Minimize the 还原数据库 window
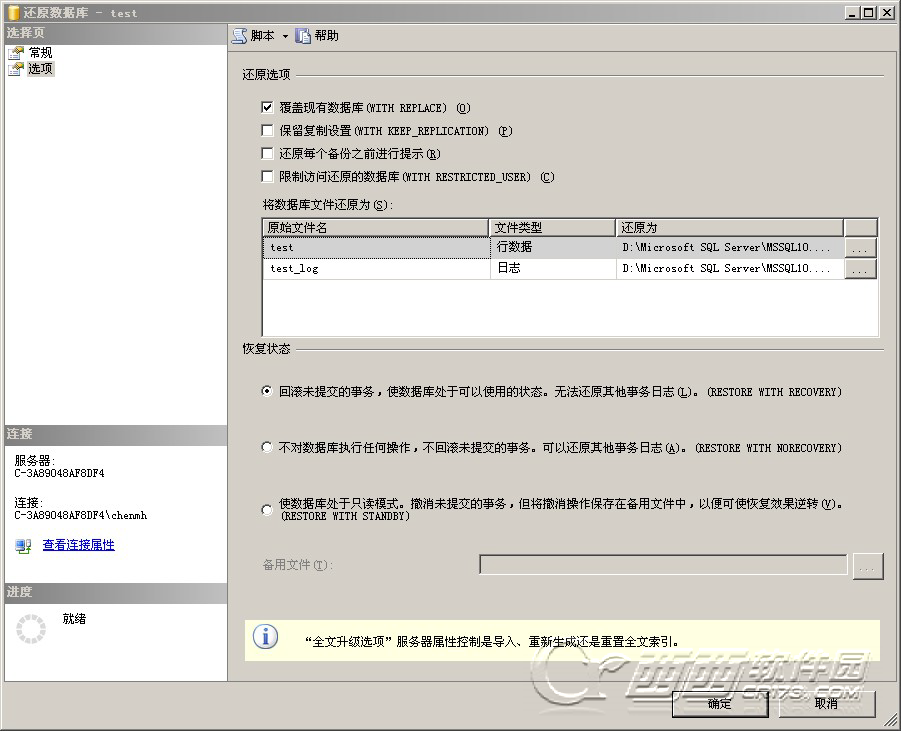 coord(853,13)
